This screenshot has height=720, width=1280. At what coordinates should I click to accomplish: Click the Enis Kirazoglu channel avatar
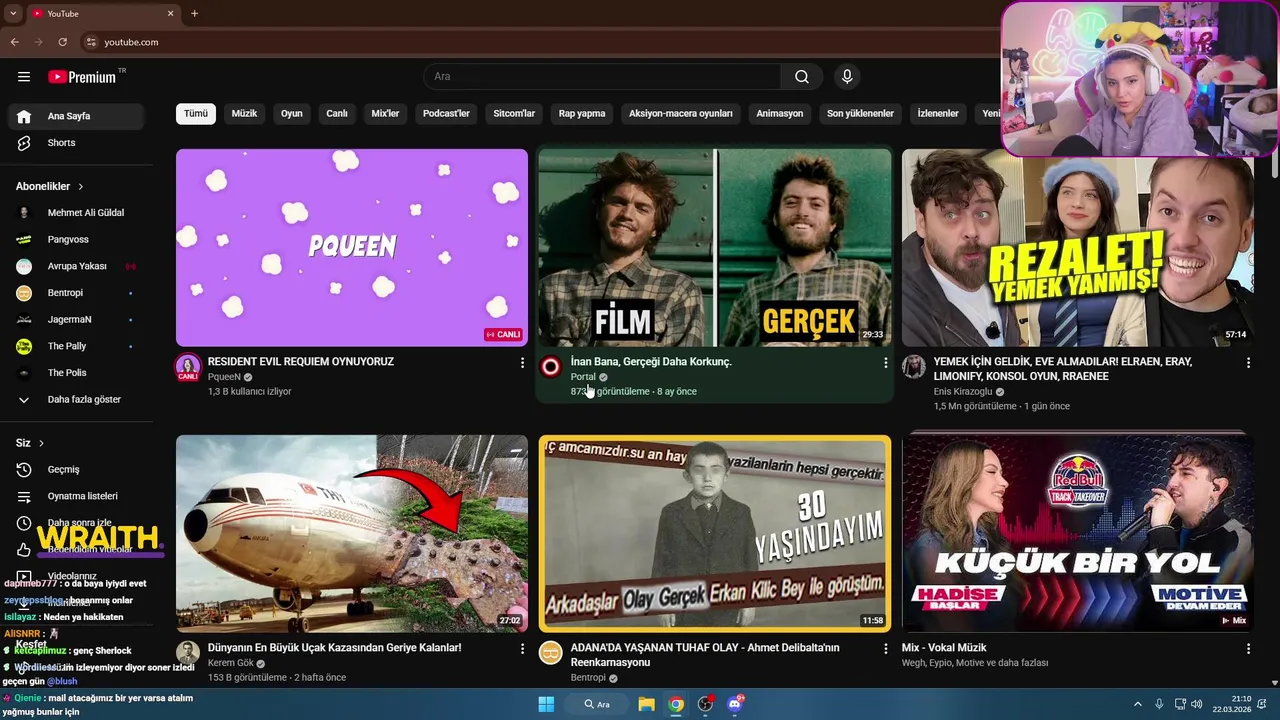click(913, 367)
